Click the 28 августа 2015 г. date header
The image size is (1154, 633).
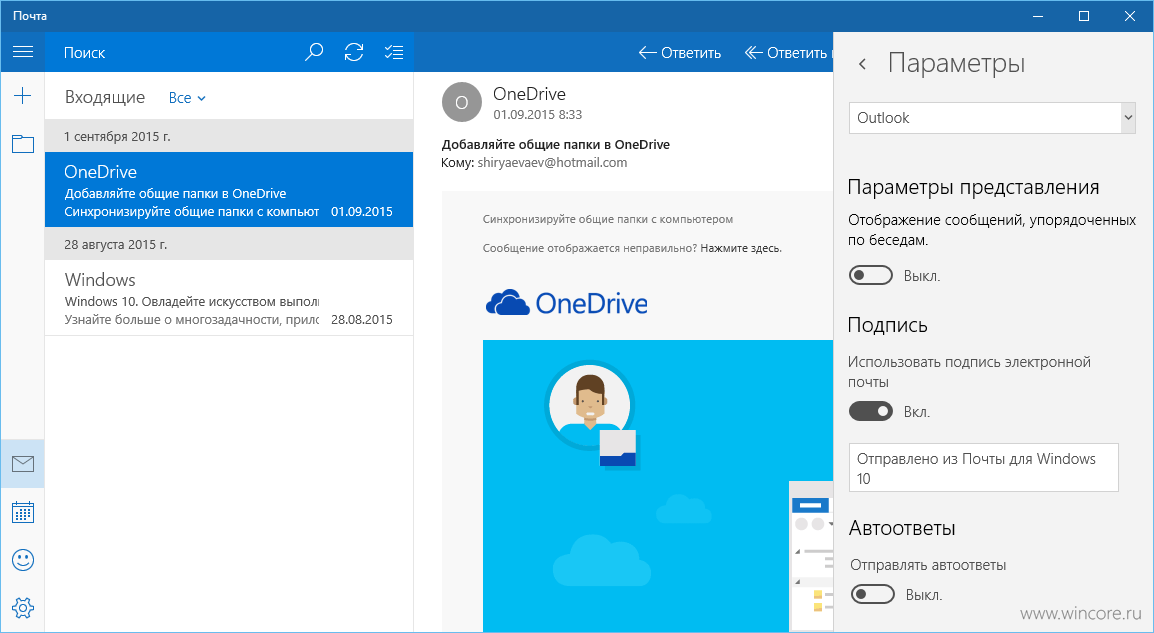pyautogui.click(x=229, y=244)
